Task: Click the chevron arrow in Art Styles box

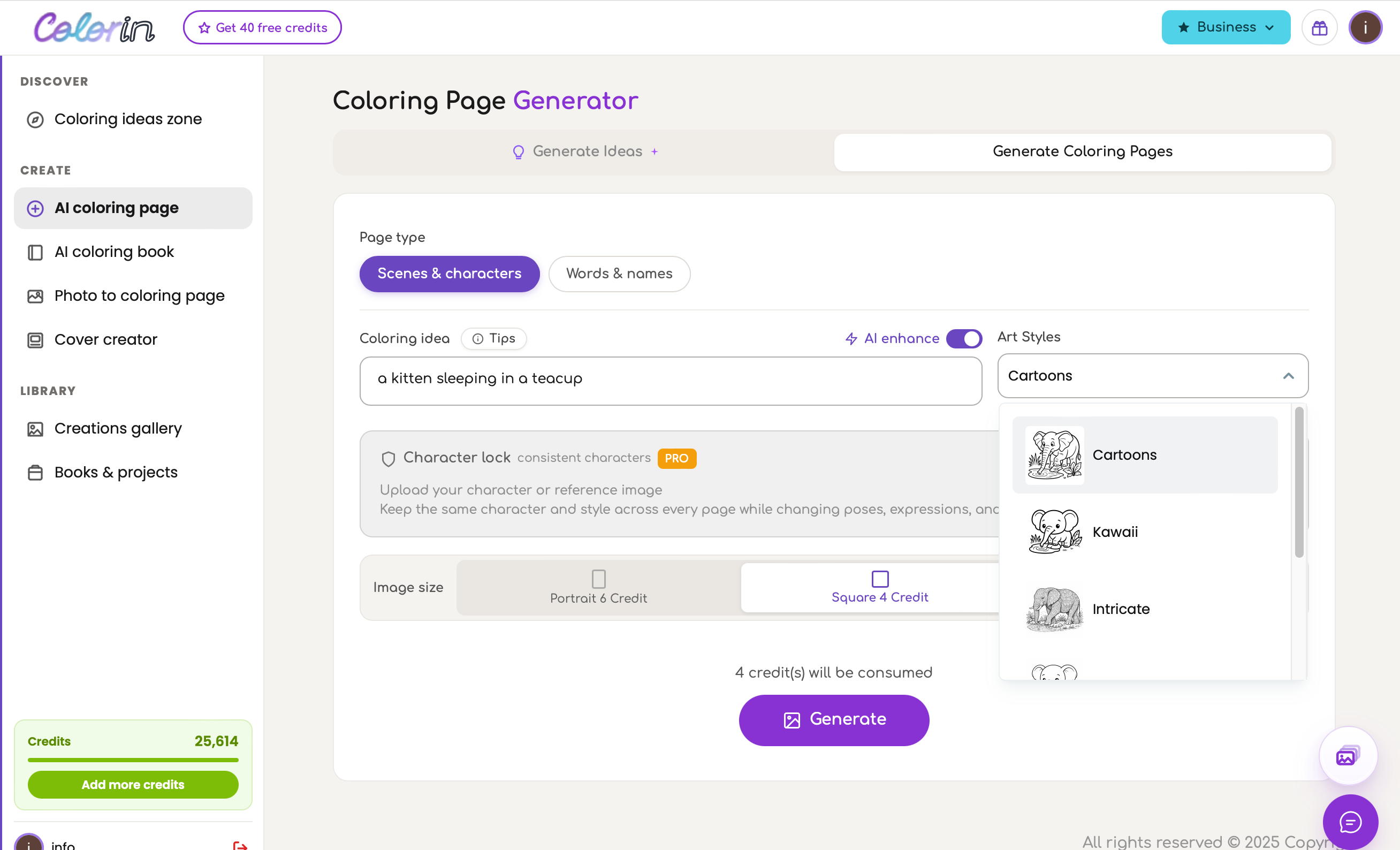Action: [x=1289, y=376]
